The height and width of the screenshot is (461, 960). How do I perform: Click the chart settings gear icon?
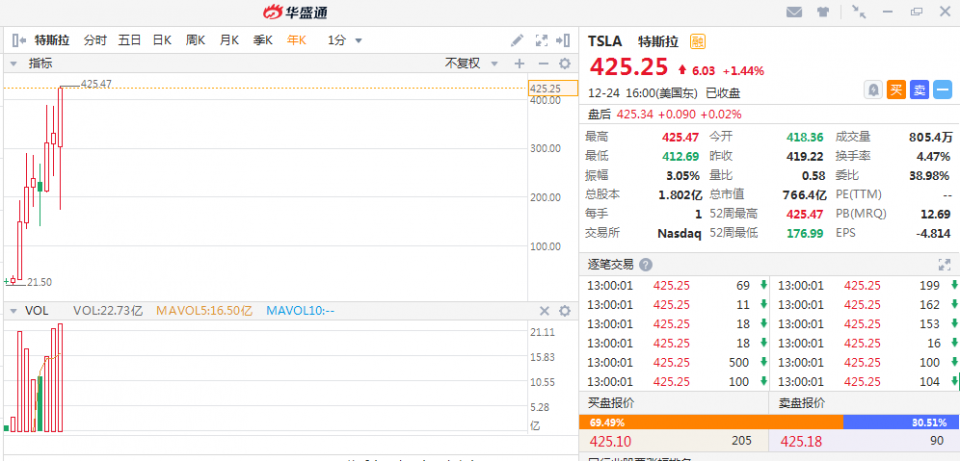pos(564,63)
